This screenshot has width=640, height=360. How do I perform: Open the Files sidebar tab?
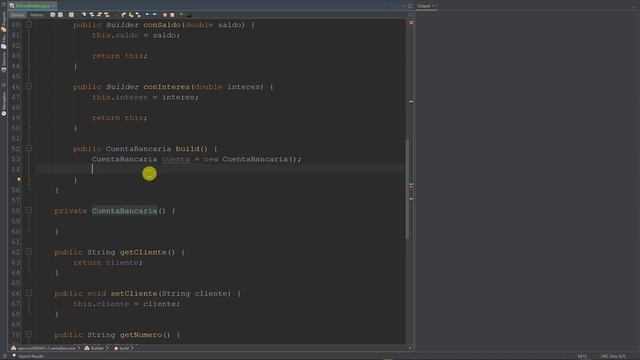tap(4, 41)
